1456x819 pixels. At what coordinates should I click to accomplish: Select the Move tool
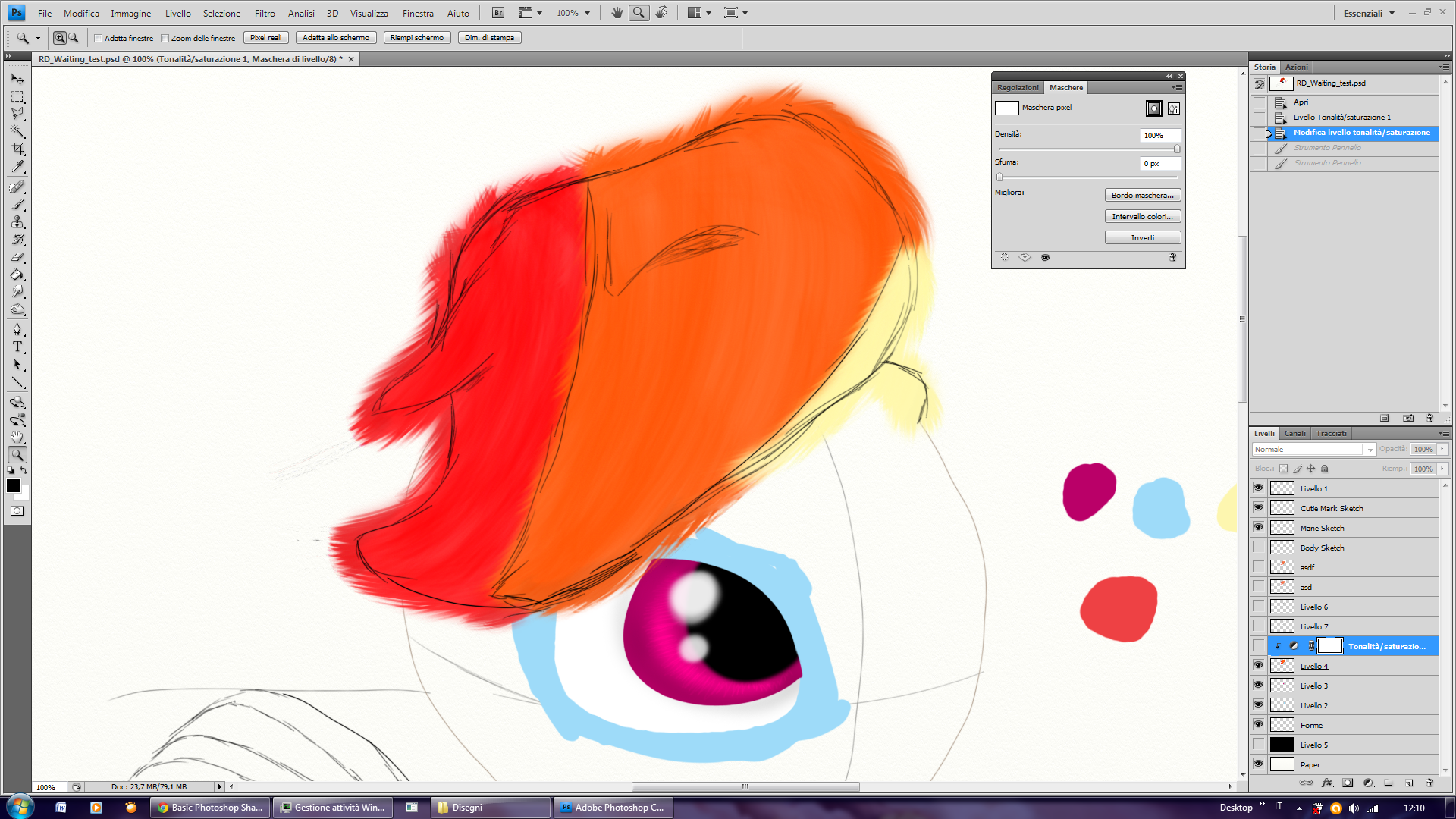click(17, 79)
